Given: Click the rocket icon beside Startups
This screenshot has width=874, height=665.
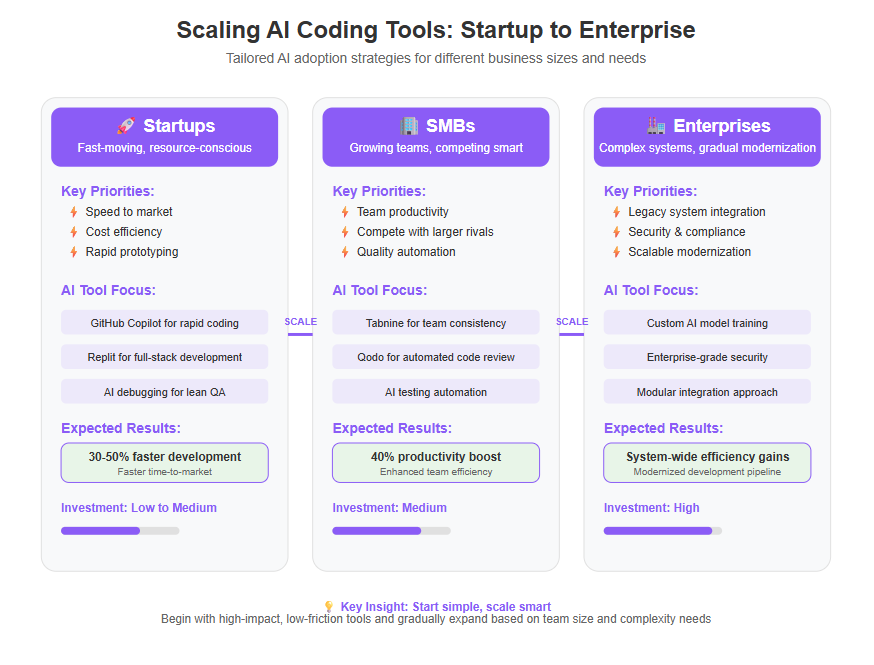Looking at the screenshot, I should (126, 125).
